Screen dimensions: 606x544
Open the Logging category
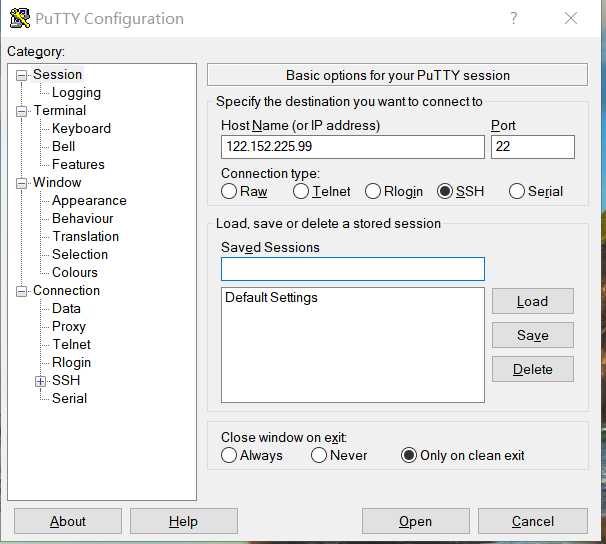pos(77,93)
